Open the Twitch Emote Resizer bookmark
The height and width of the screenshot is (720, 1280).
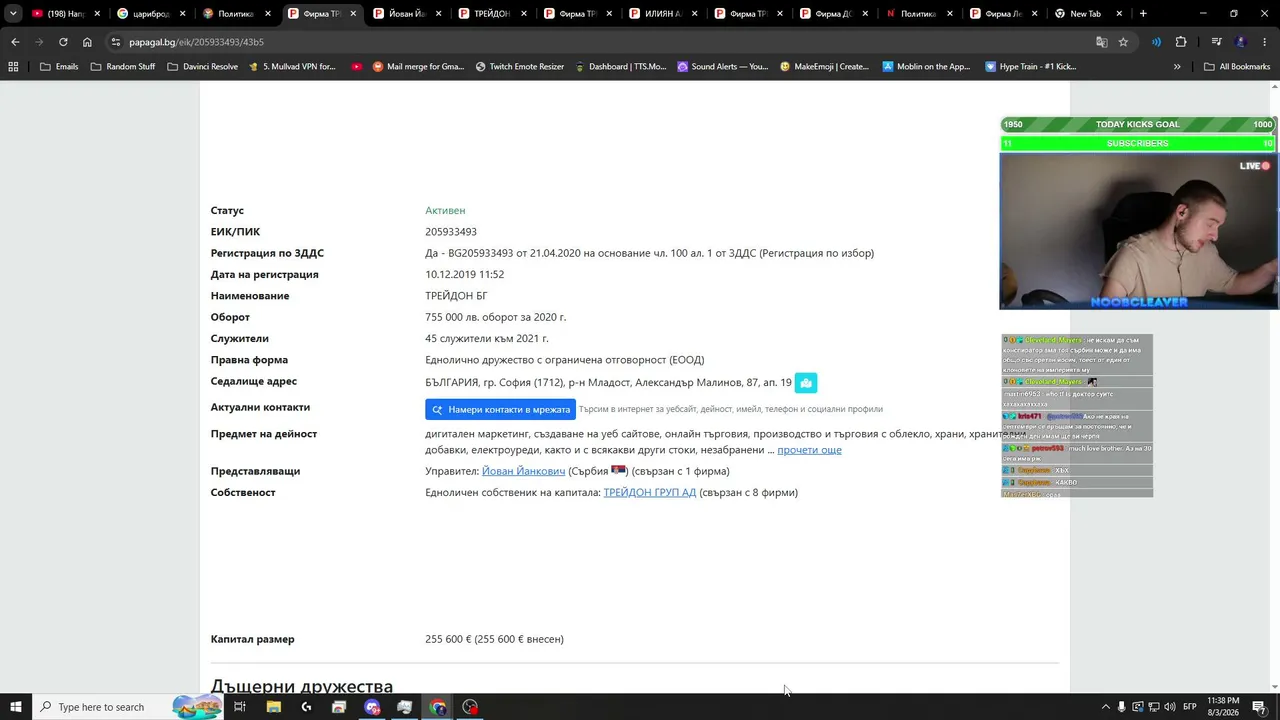pyautogui.click(x=520, y=67)
